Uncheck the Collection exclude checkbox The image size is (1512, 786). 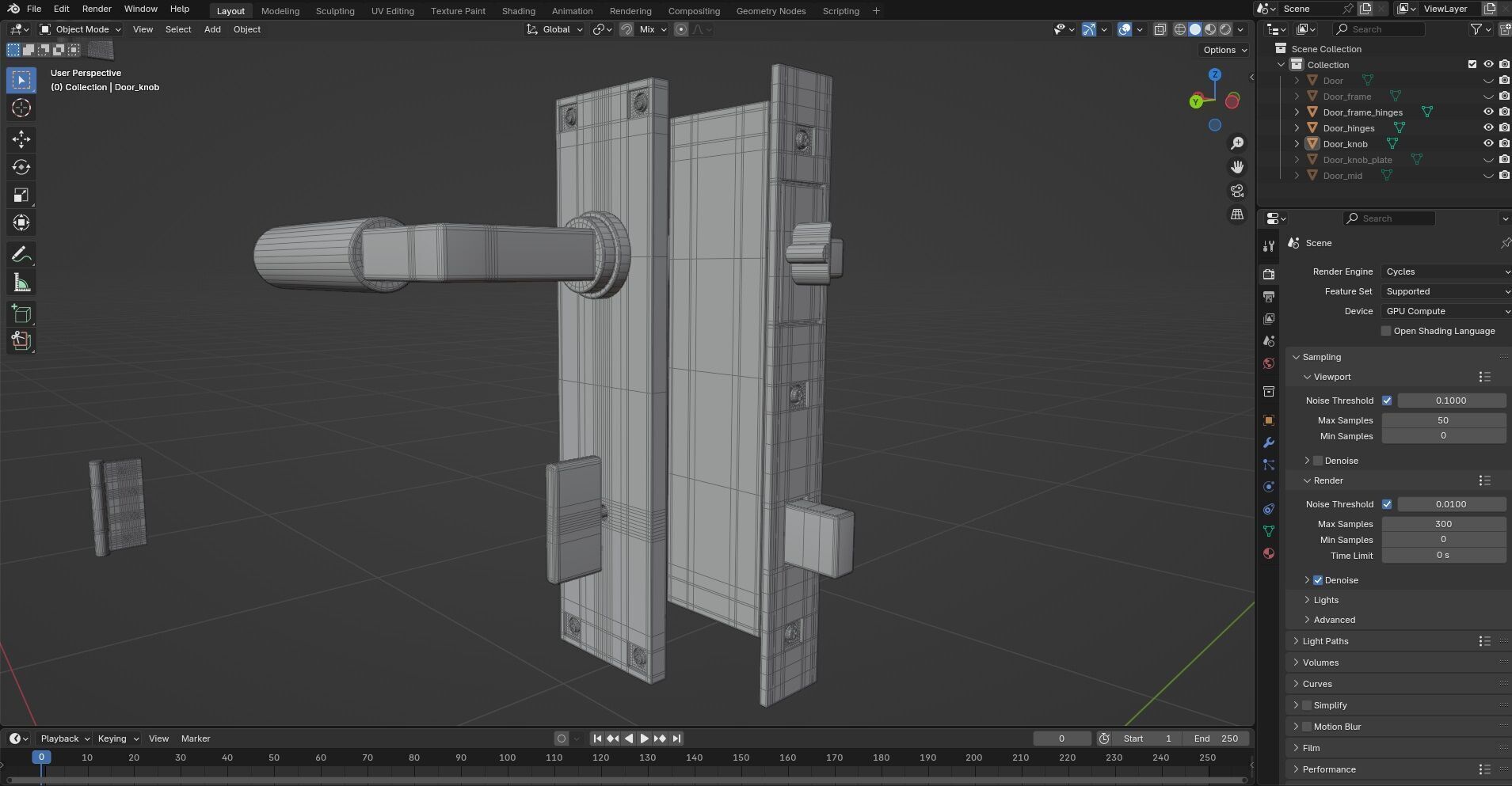(x=1472, y=64)
